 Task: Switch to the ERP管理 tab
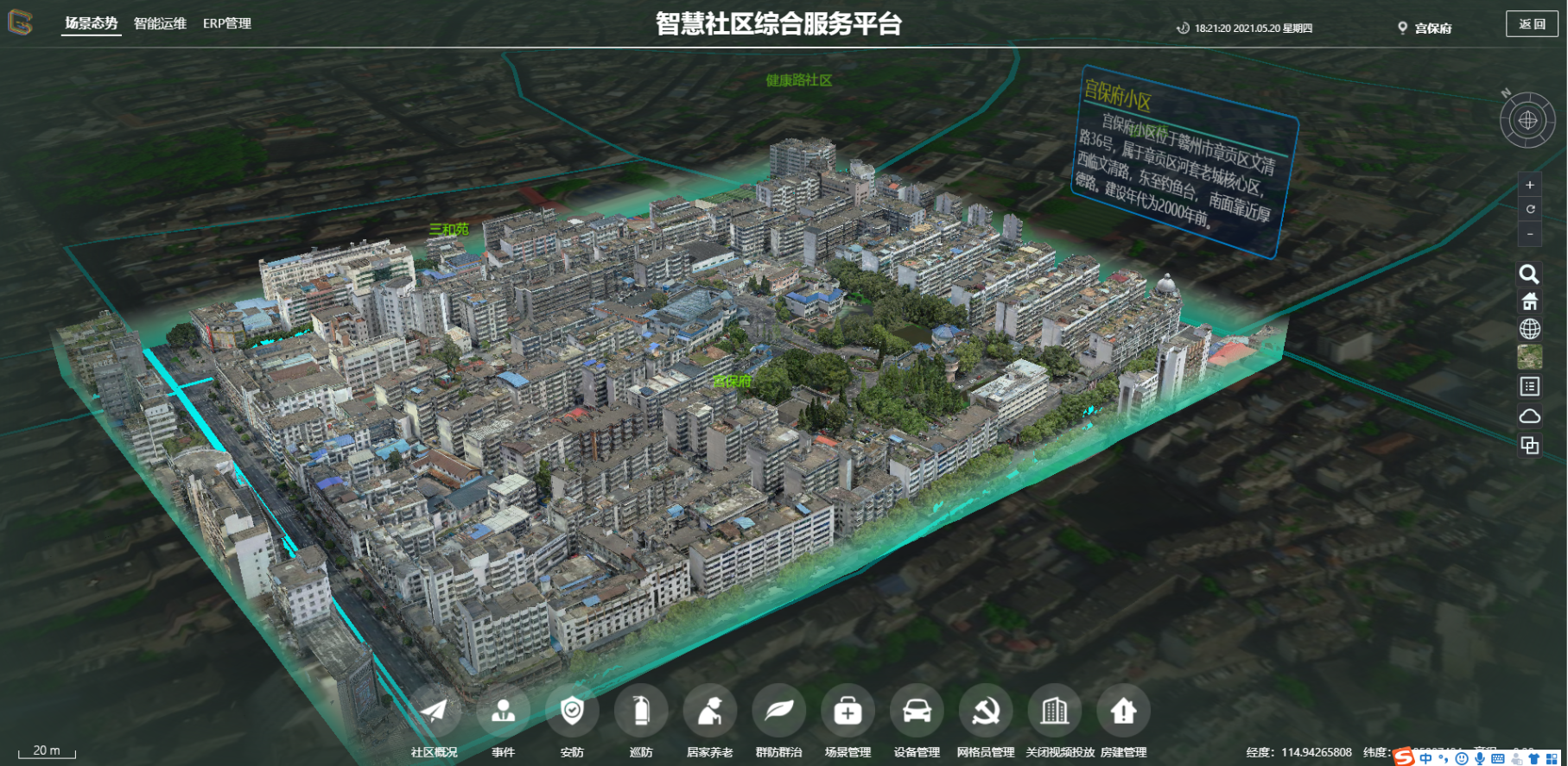[227, 23]
